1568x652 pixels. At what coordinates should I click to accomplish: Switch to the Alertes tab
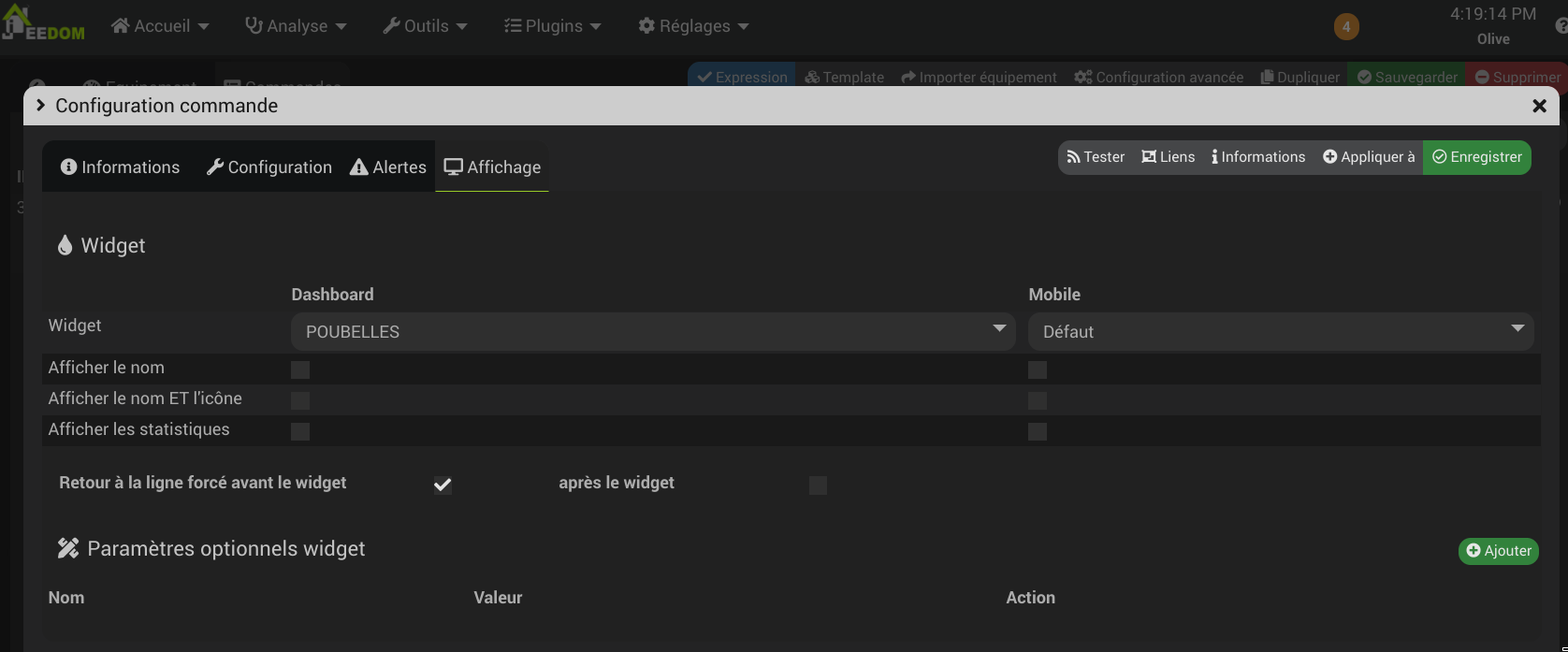coord(388,167)
